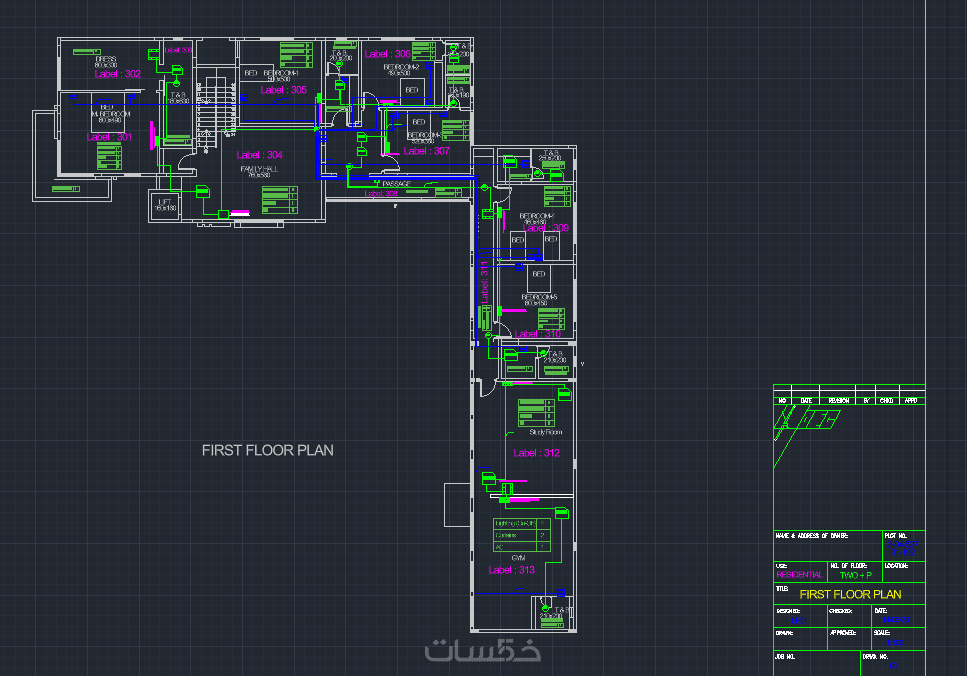The image size is (967, 676).
Task: Click the 'Label : 309' annotation
Action: [x=546, y=228]
